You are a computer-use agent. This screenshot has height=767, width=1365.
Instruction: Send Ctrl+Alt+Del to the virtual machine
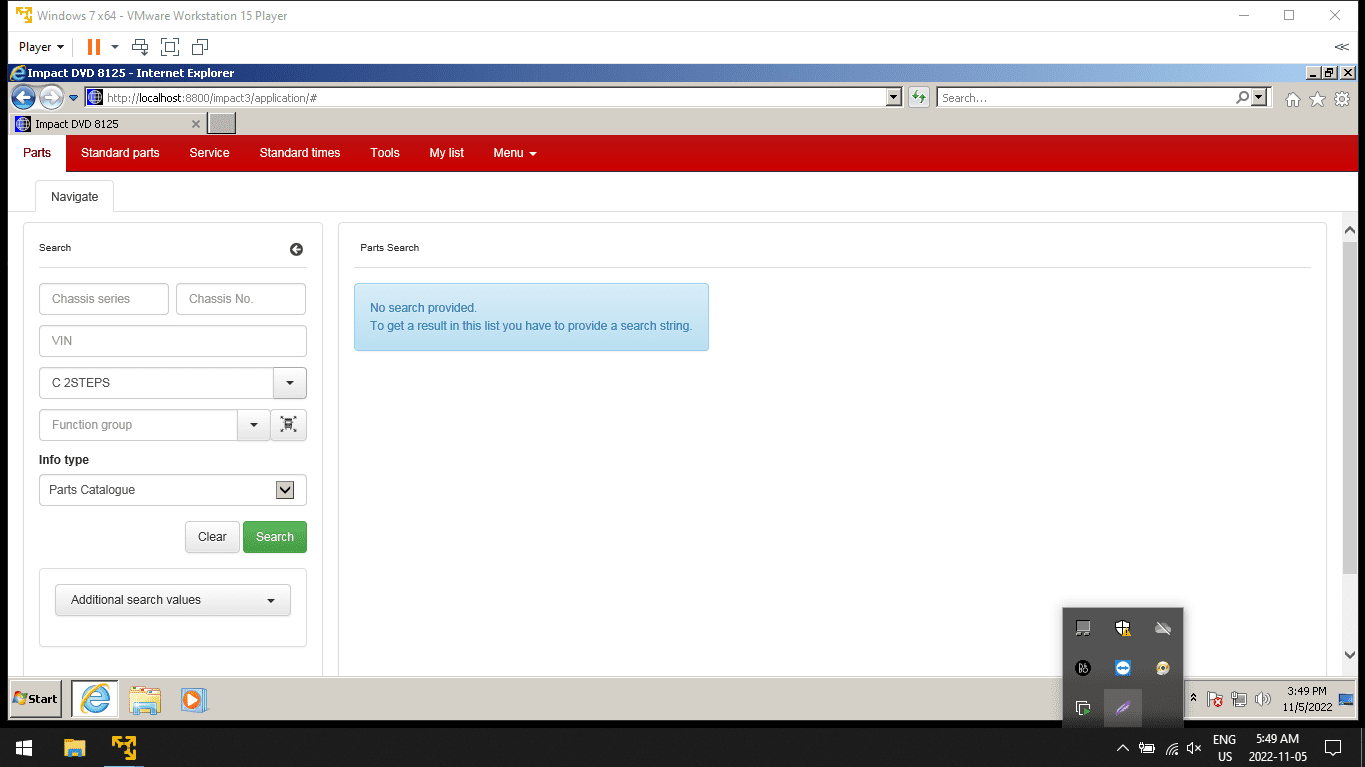[x=140, y=47]
